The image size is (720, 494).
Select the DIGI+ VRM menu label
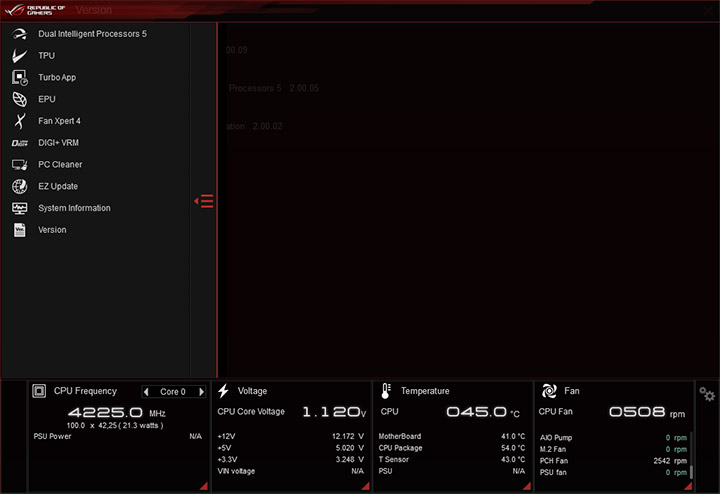[x=58, y=143]
